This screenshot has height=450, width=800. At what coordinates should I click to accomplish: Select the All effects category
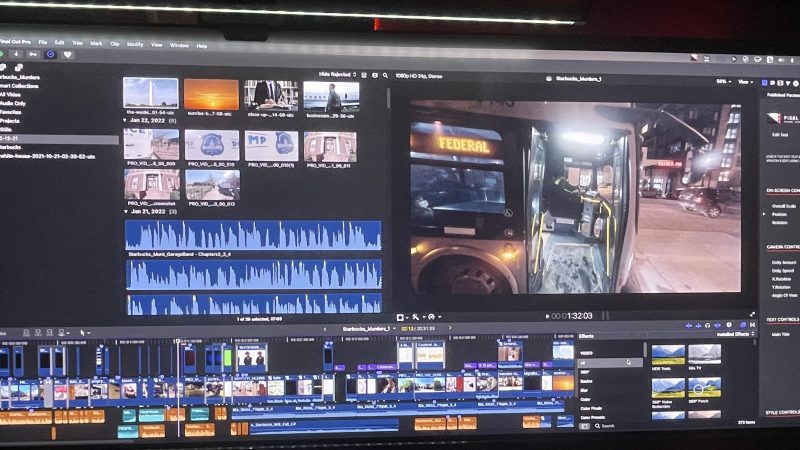tap(610, 363)
